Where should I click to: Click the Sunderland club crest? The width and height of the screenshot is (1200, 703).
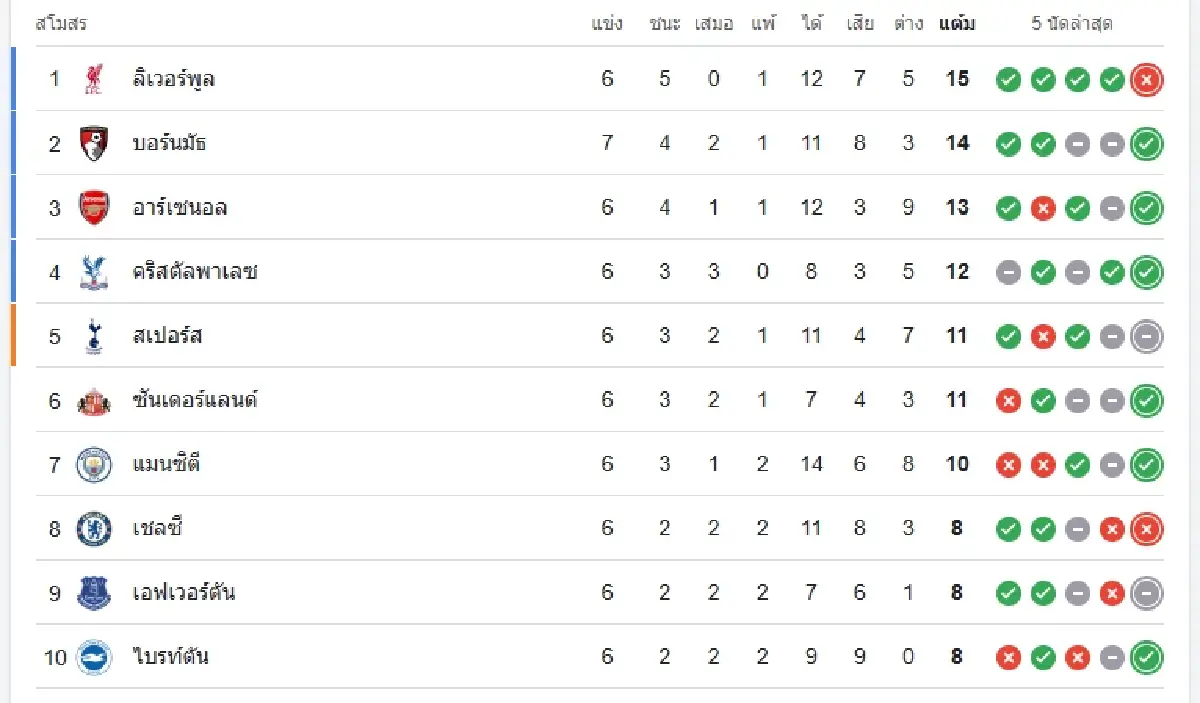coord(94,401)
